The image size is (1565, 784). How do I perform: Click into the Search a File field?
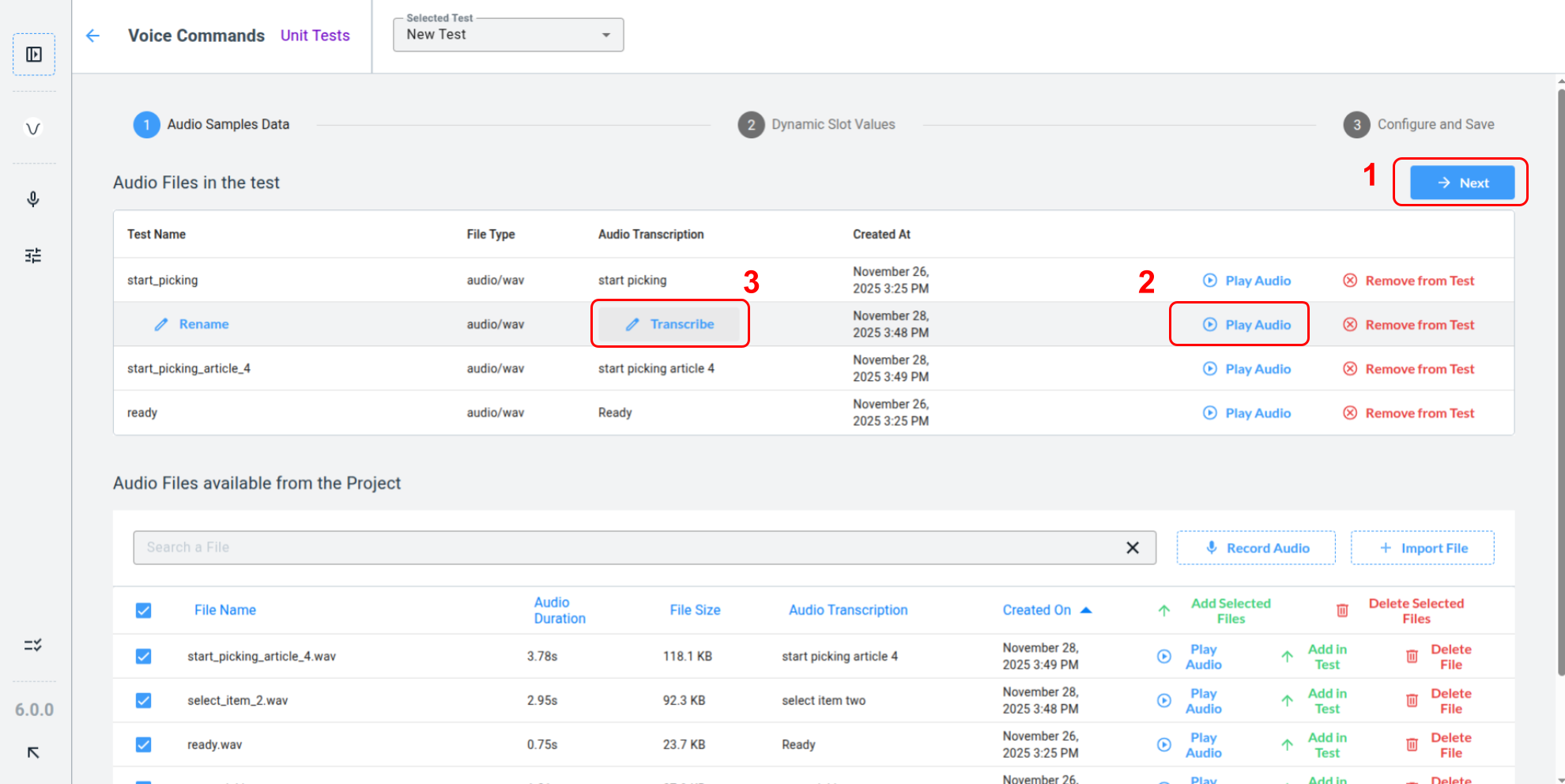point(624,548)
